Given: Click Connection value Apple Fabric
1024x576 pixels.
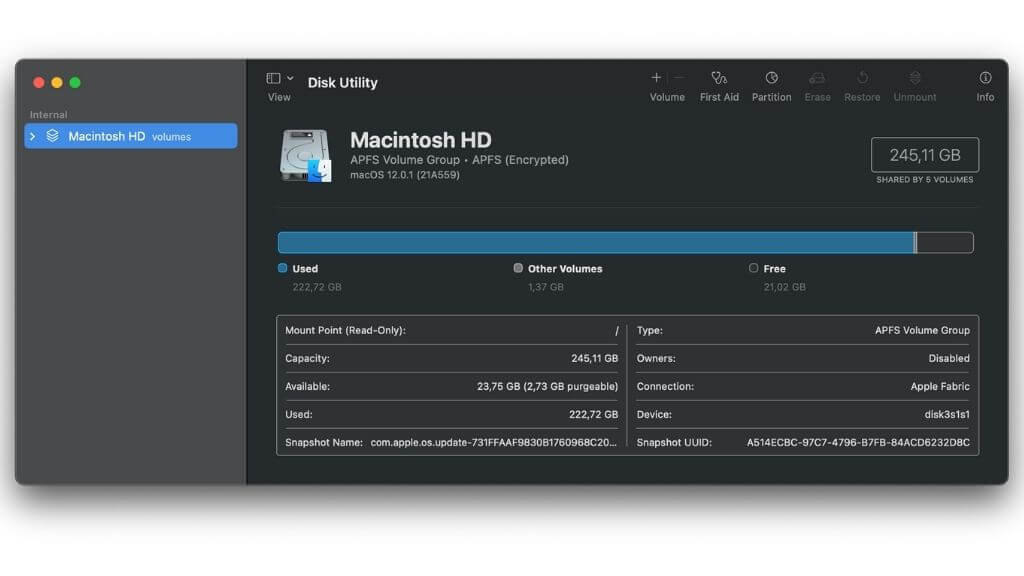Looking at the screenshot, I should pyautogui.click(x=940, y=387).
